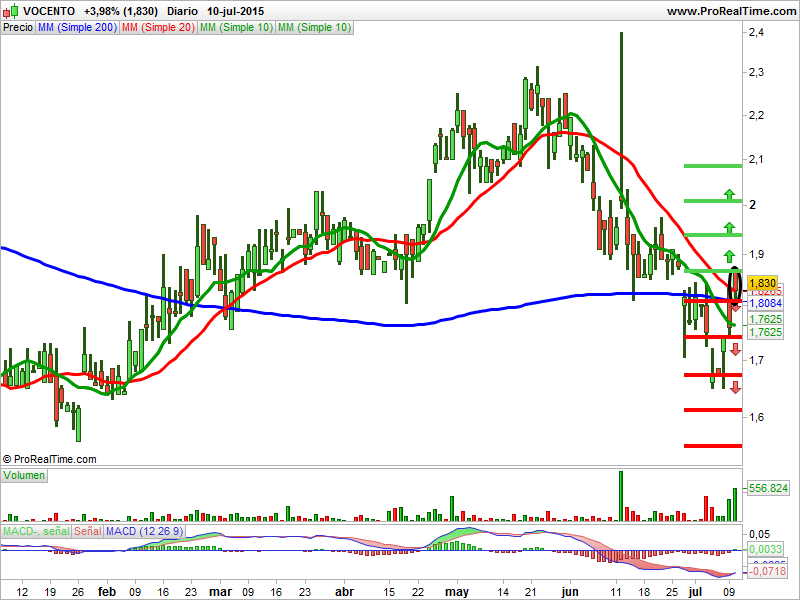Image resolution: width=800 pixels, height=600 pixels.
Task: Click the topmost green up arrow near 2
Action: [730, 194]
